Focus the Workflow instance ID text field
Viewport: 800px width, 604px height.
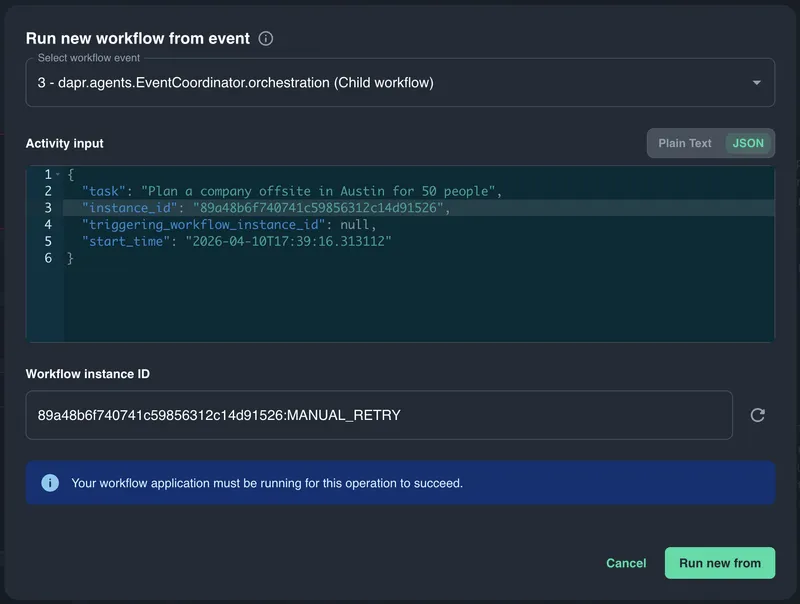(x=378, y=415)
